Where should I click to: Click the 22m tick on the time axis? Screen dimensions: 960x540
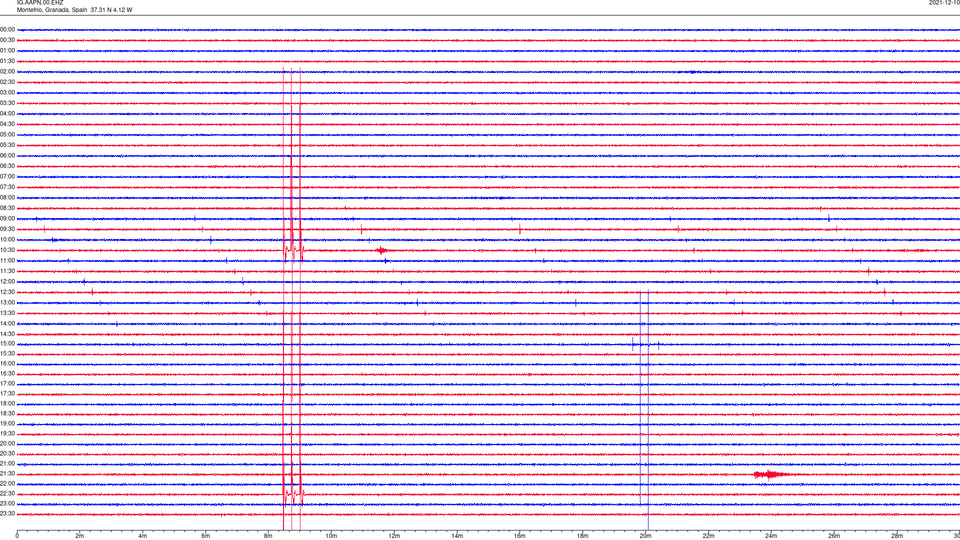coord(708,536)
